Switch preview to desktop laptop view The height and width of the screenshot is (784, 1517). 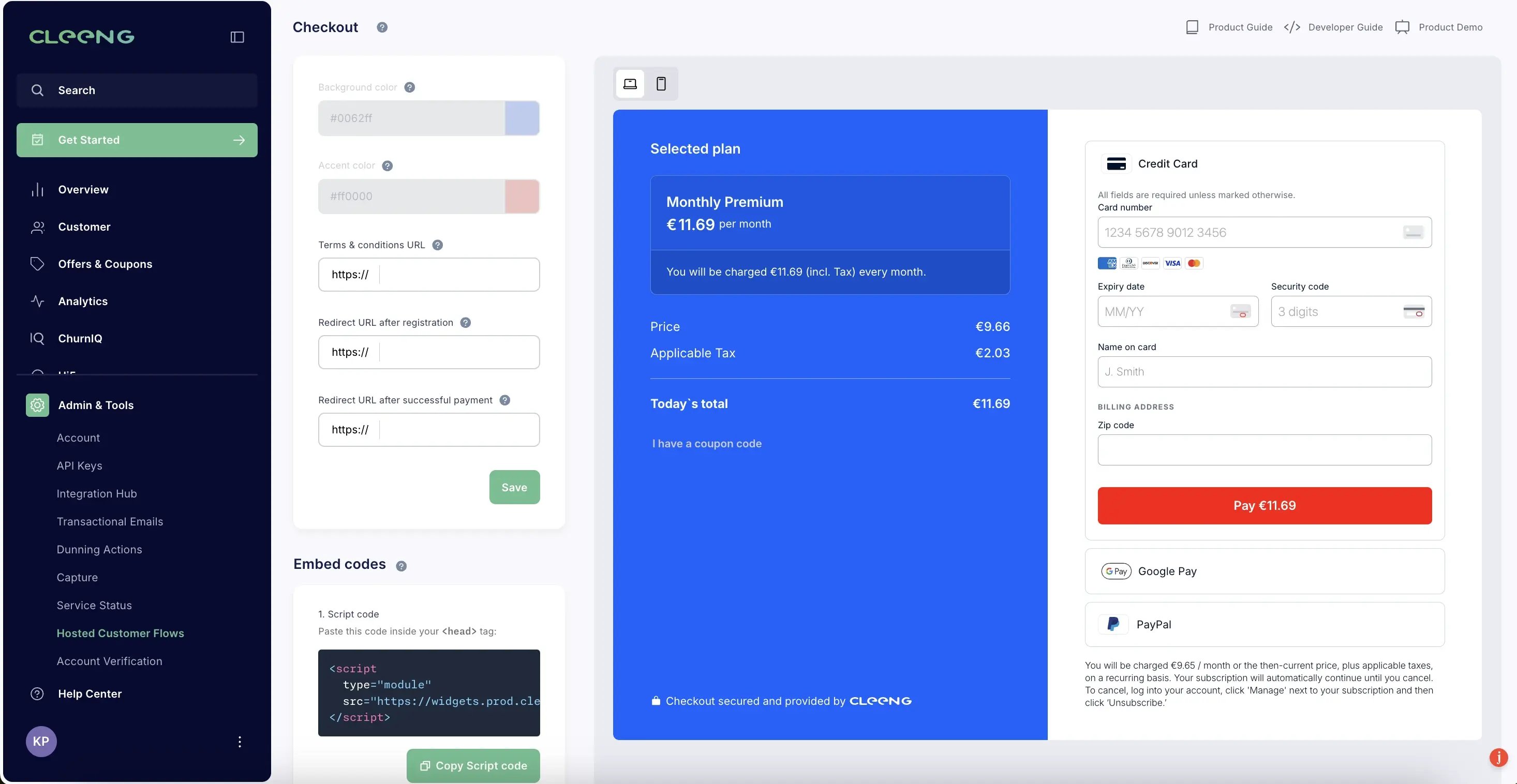630,84
